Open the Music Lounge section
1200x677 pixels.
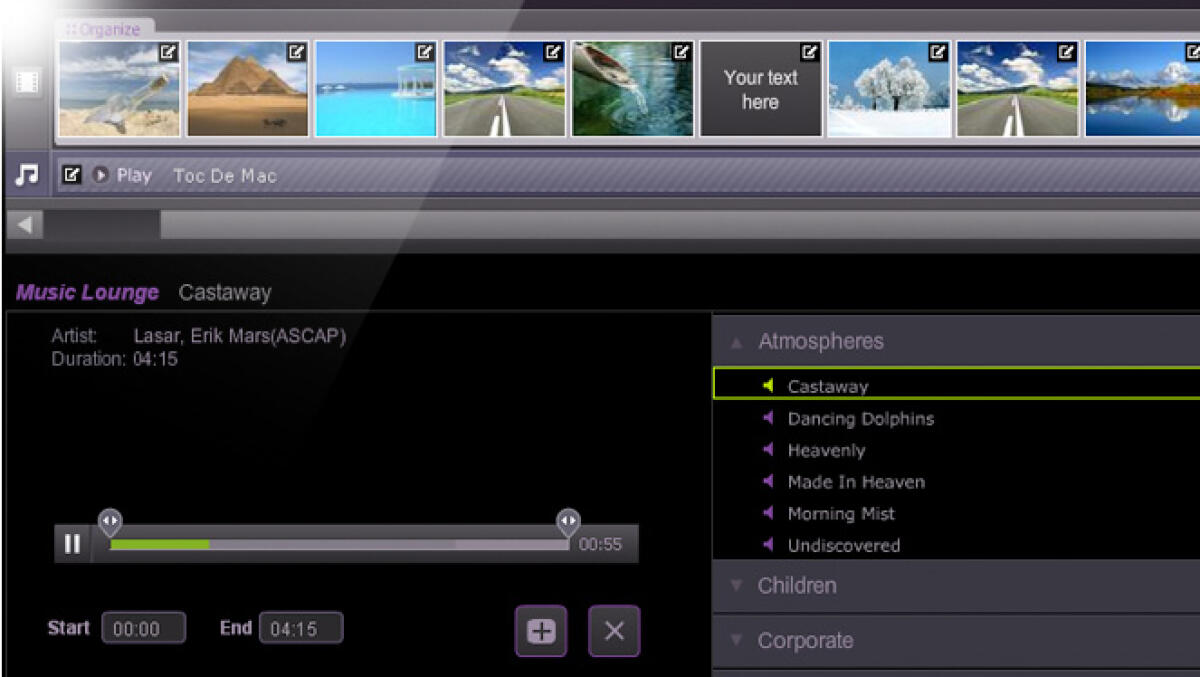pos(87,293)
